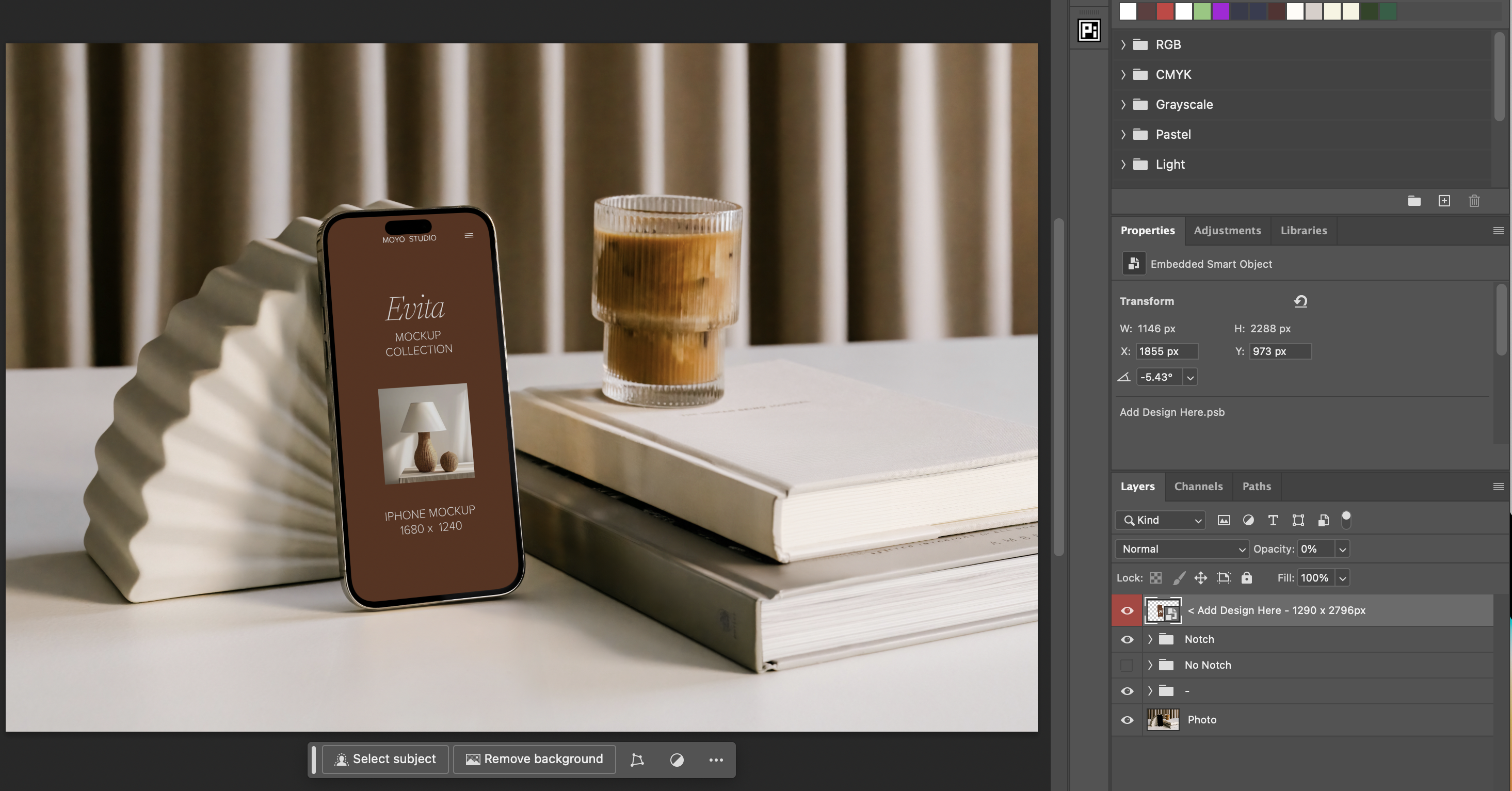Click the lock position move icon
The height and width of the screenshot is (791, 1512).
click(x=1200, y=578)
